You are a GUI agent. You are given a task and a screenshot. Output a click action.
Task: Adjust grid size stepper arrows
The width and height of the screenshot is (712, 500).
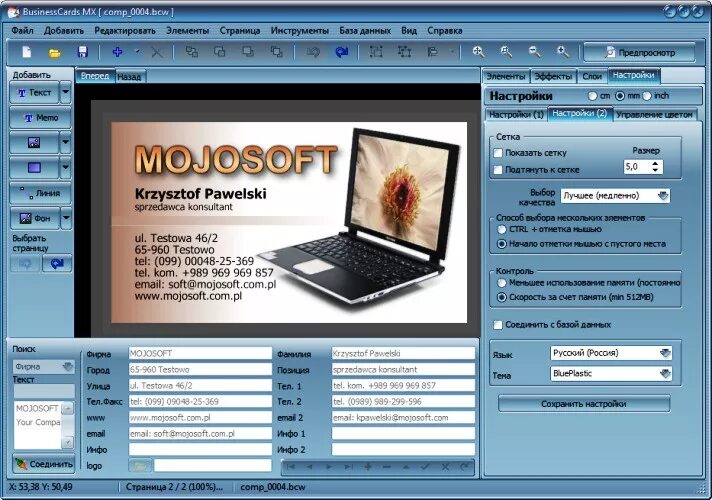coord(655,167)
